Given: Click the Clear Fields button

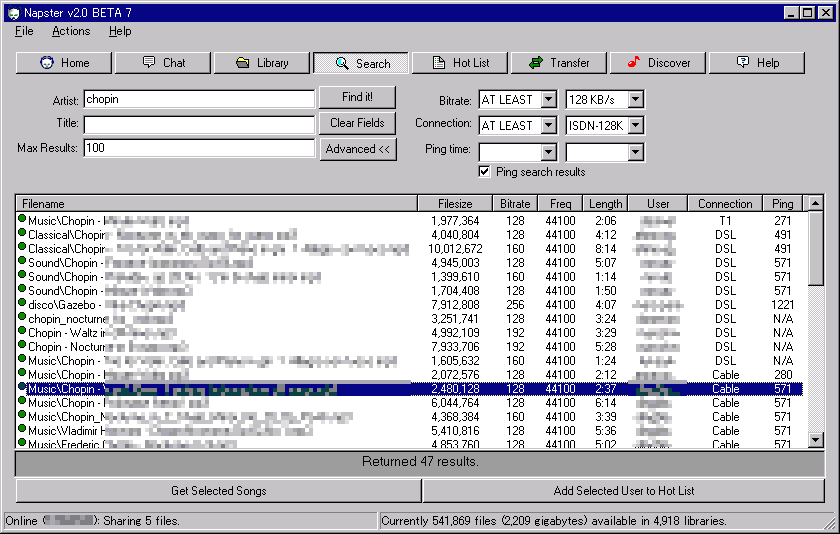Looking at the screenshot, I should [x=357, y=123].
